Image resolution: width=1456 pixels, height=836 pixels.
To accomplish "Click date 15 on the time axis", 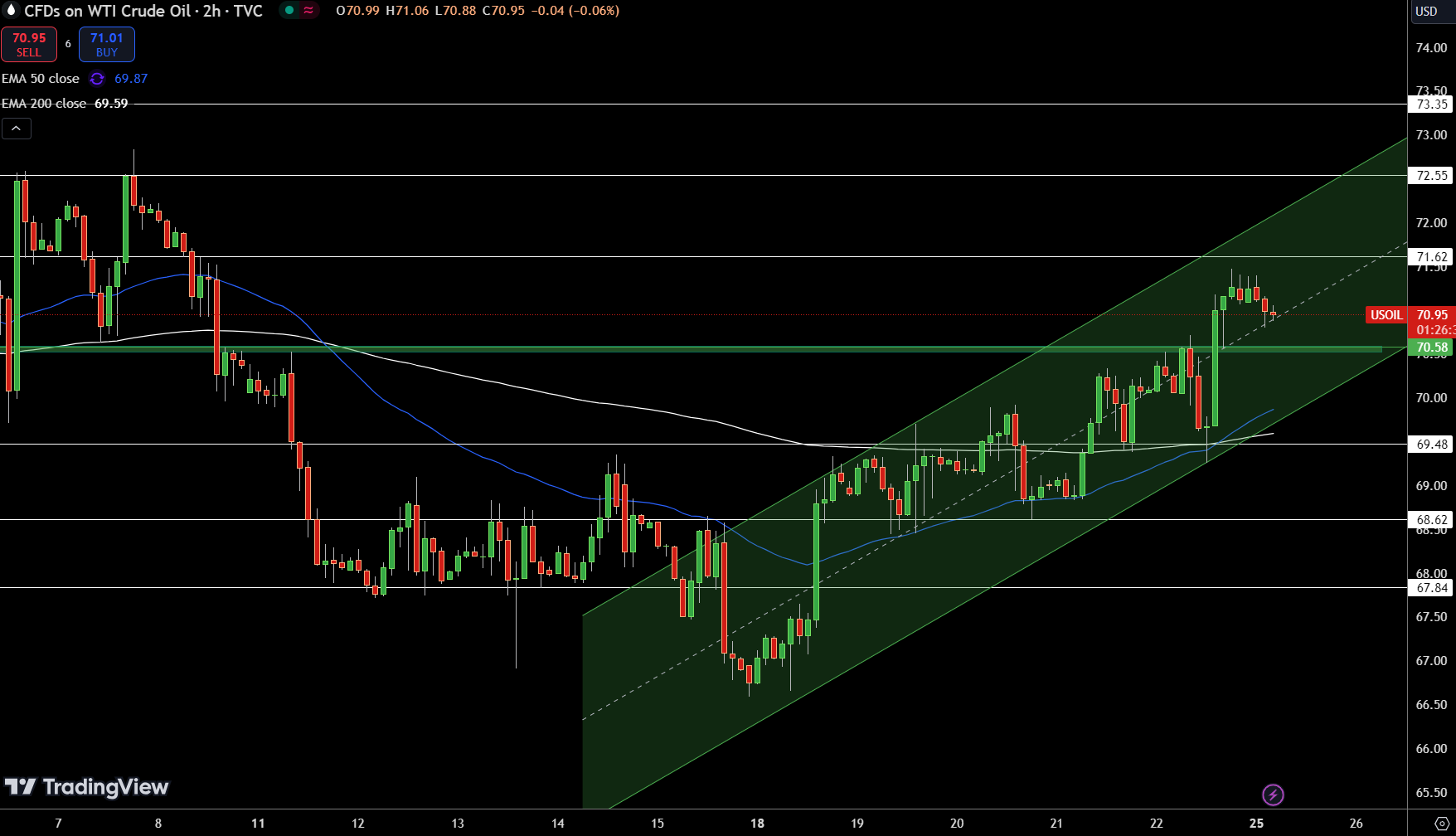I will click(658, 824).
